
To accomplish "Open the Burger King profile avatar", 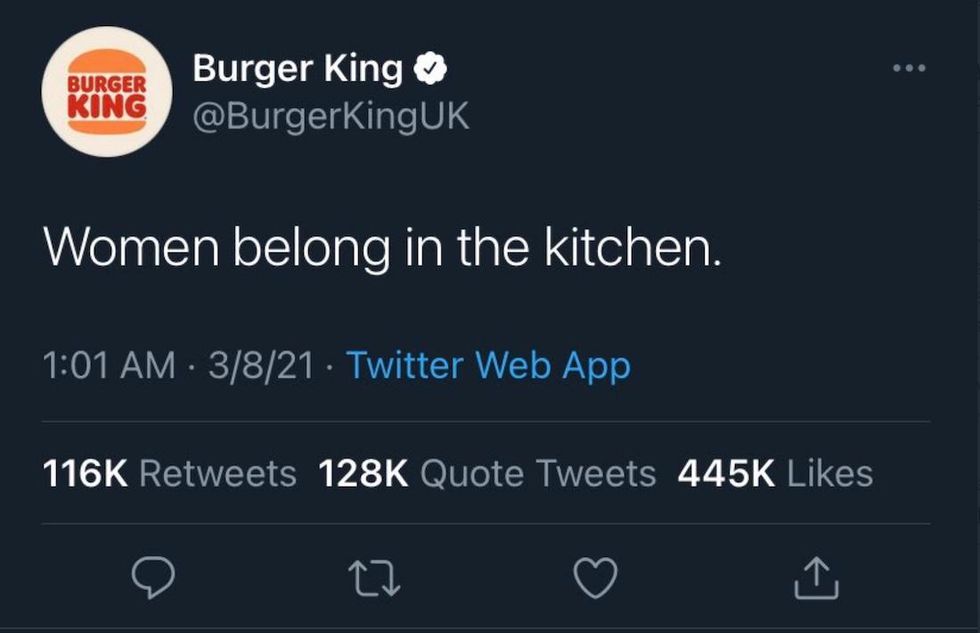I will tap(107, 92).
